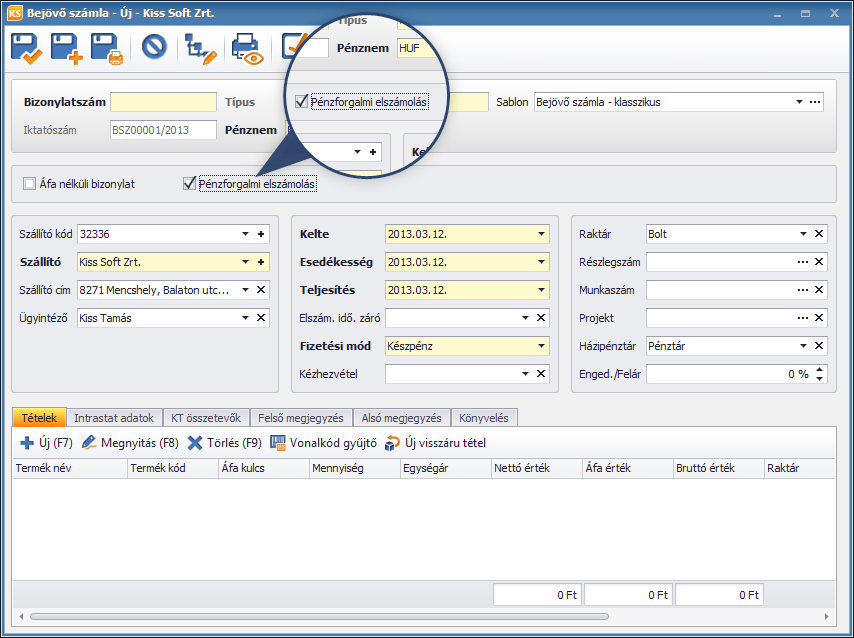Sort by Termék kód column header
Image resolution: width=854 pixels, height=638 pixels.
tap(173, 468)
